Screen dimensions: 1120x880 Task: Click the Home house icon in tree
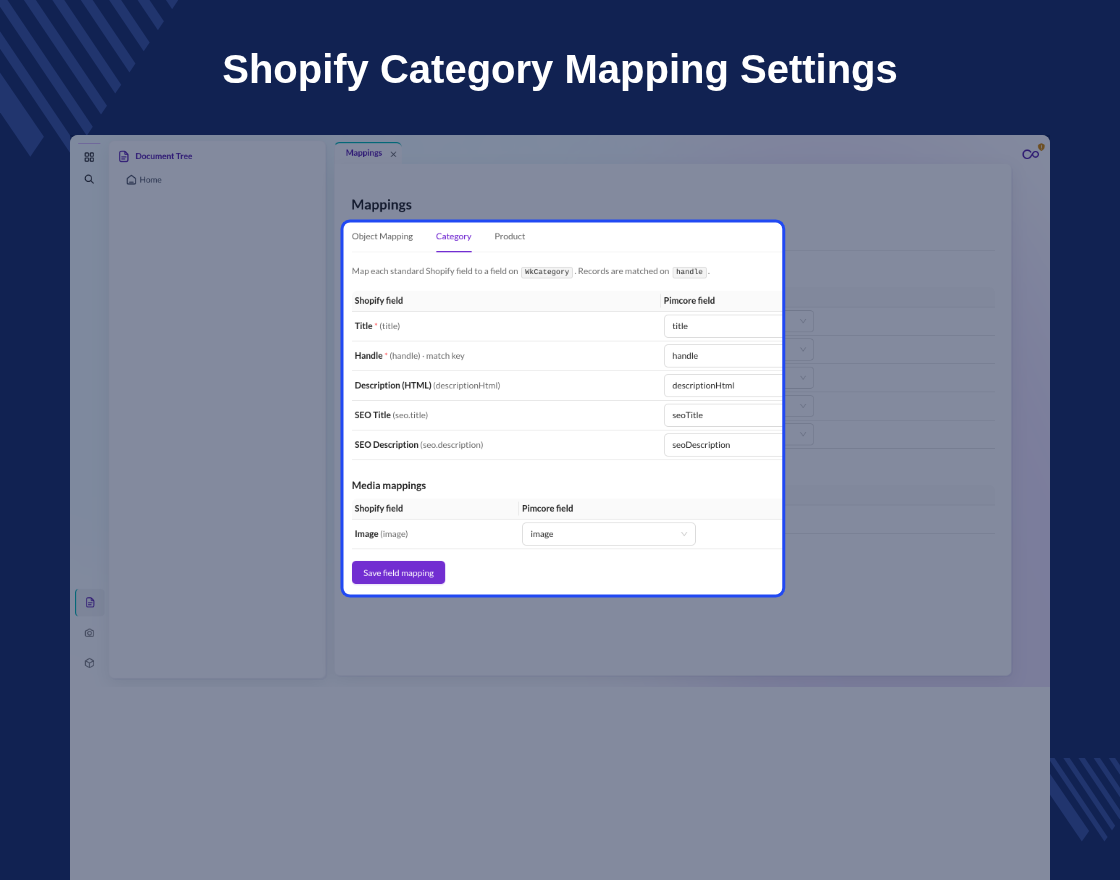131,180
